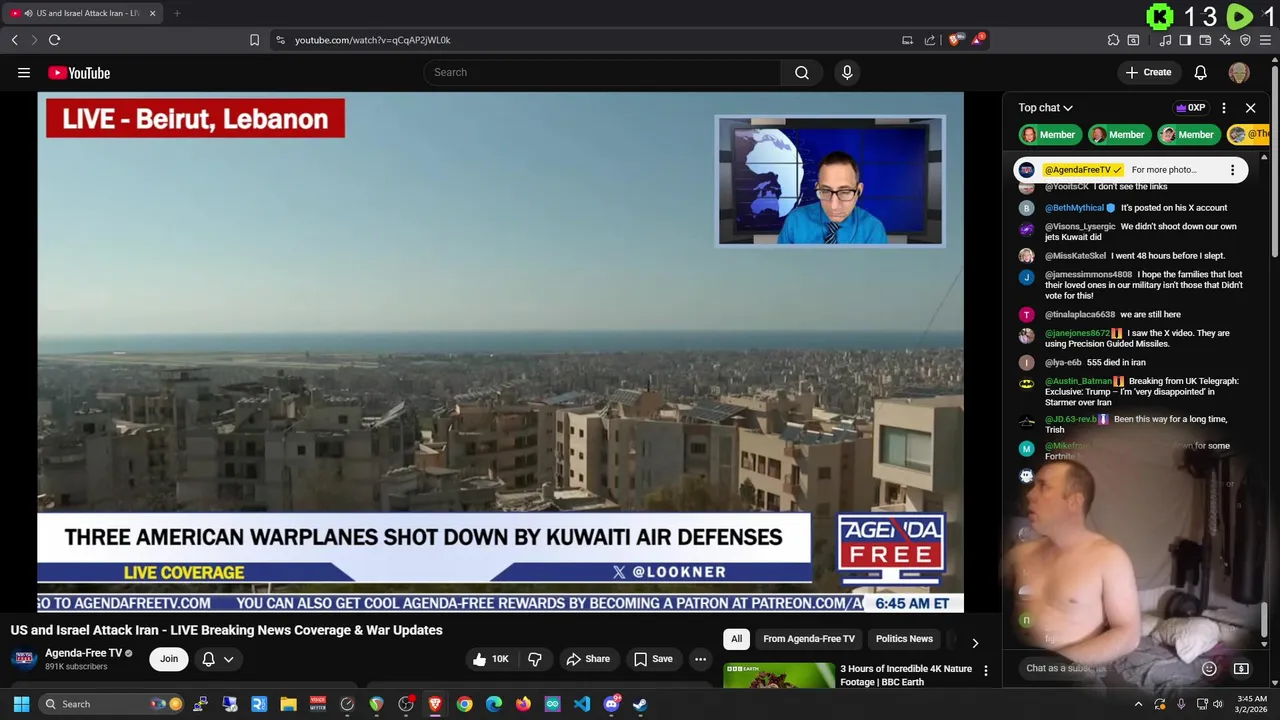Screen dimensions: 1280x720
Task: Click the Join channel button
Action: (x=169, y=659)
